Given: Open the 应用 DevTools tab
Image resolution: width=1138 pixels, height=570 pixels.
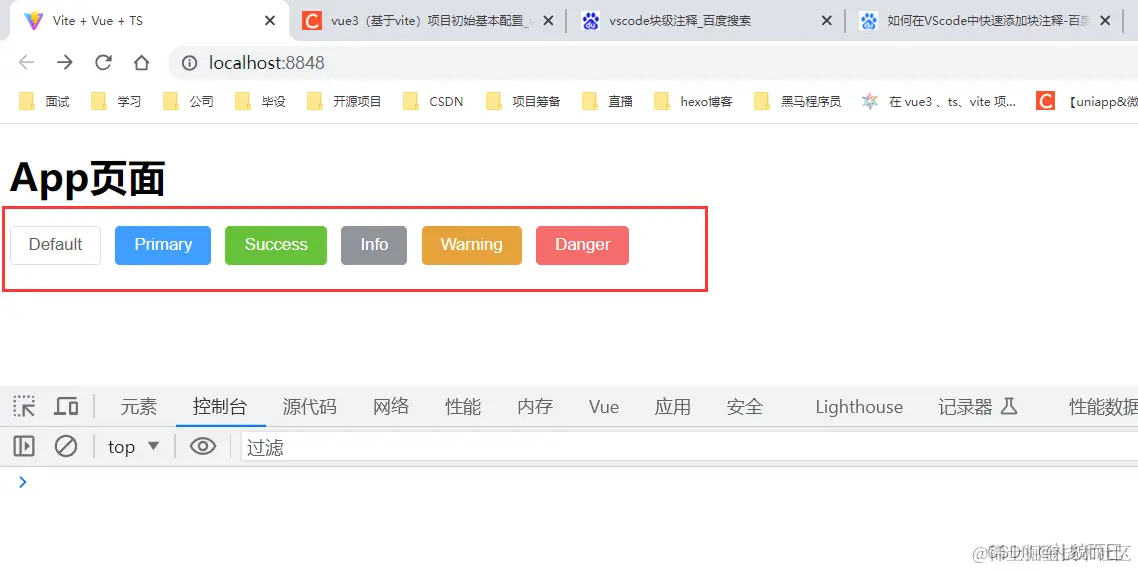Looking at the screenshot, I should pyautogui.click(x=673, y=407).
